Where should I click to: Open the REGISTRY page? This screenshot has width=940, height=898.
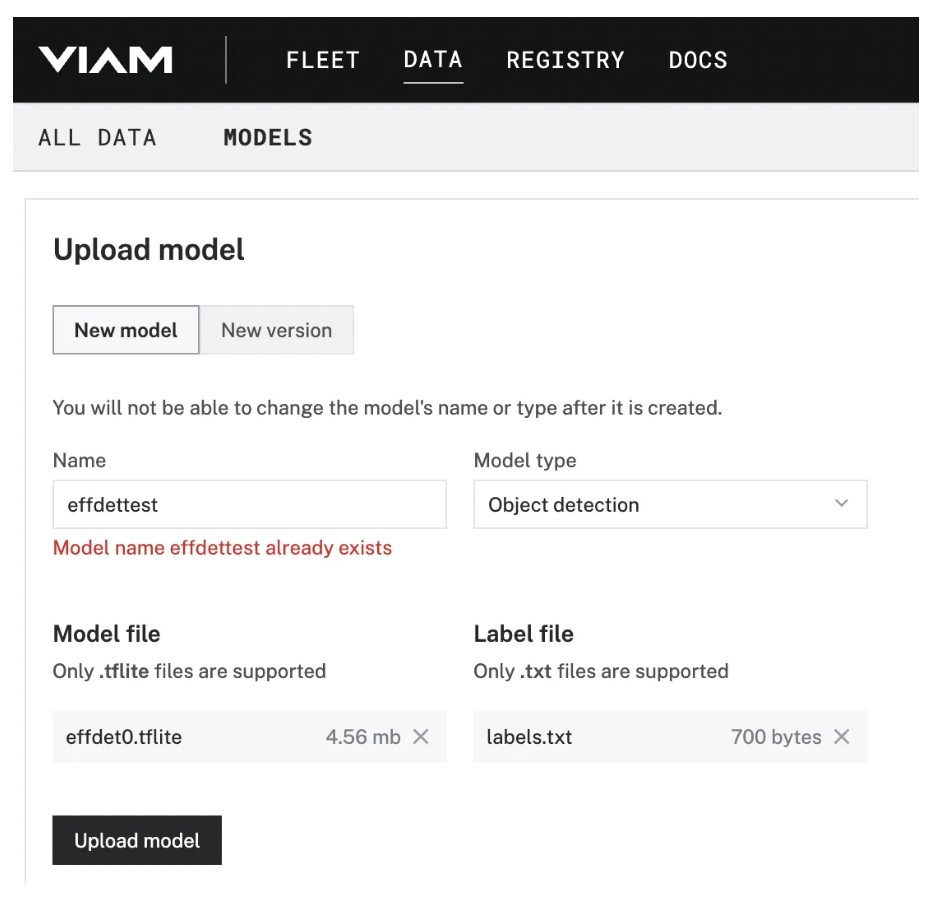[565, 60]
